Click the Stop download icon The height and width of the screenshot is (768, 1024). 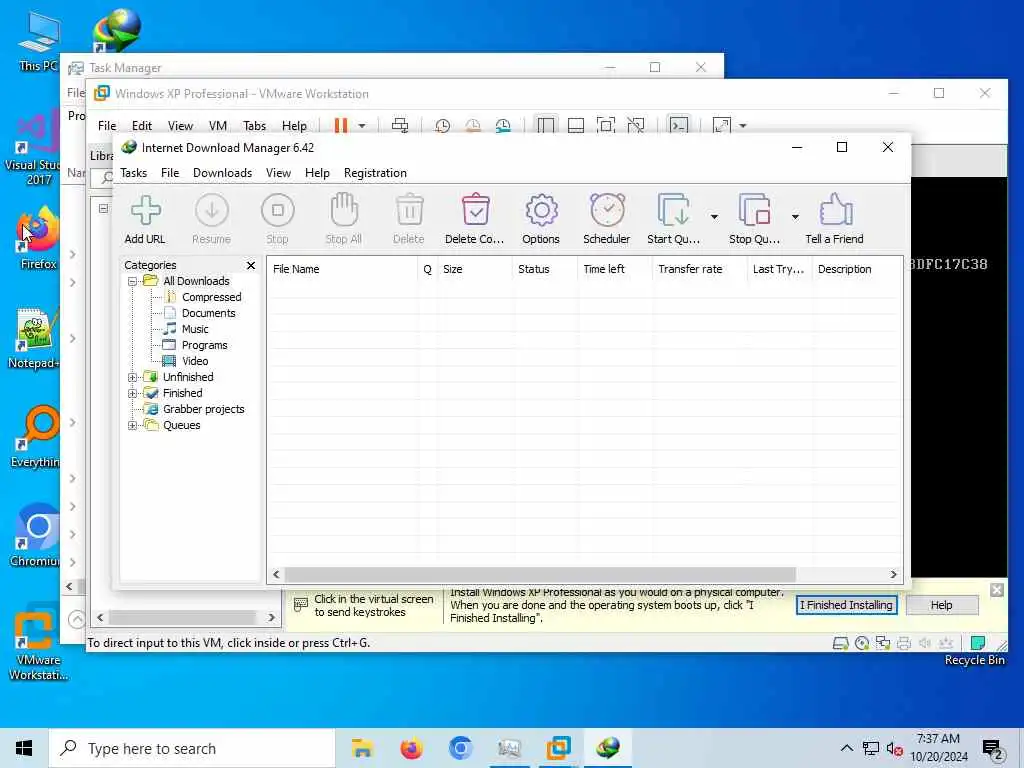coord(278,219)
